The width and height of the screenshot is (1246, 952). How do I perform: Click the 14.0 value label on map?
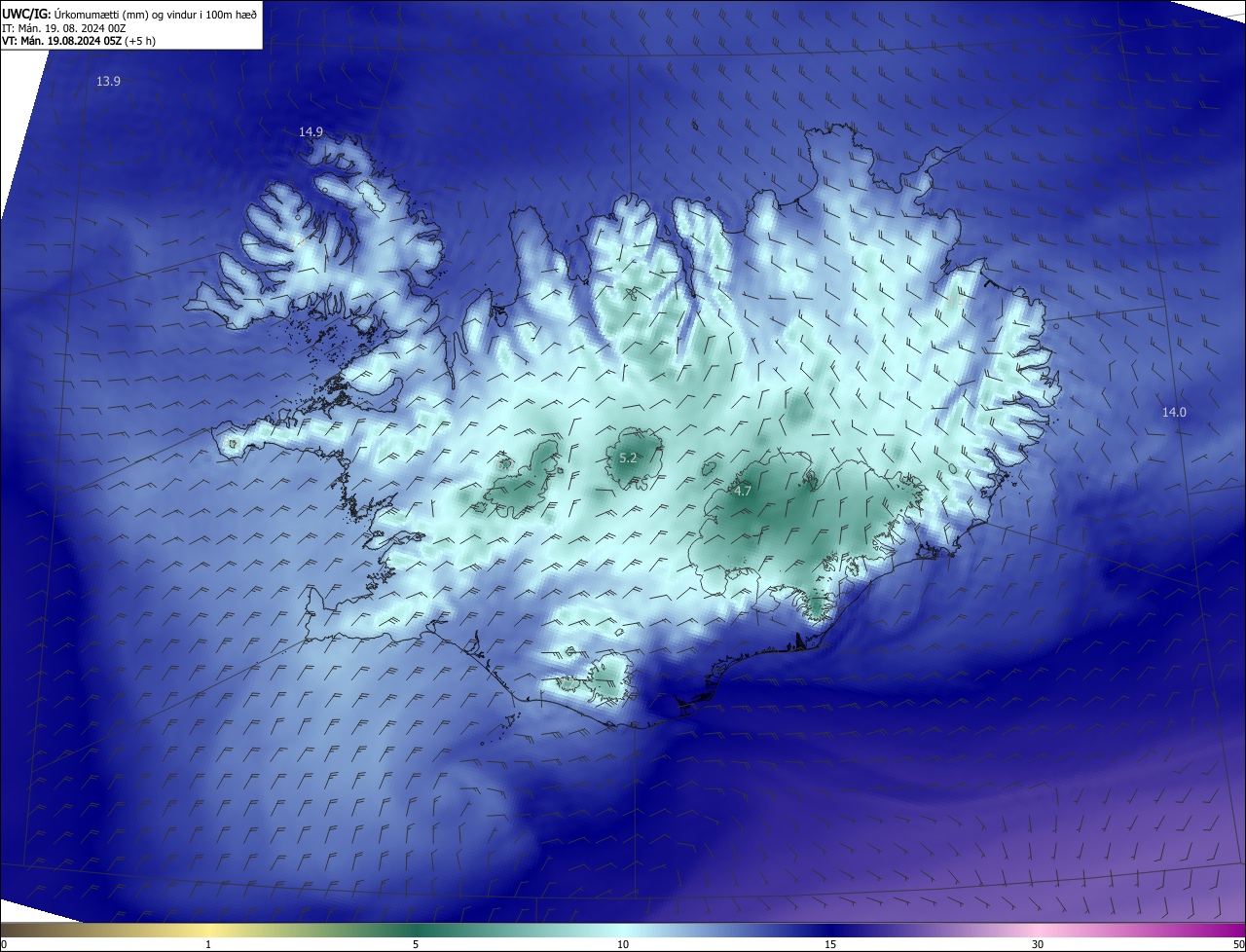pos(1174,413)
